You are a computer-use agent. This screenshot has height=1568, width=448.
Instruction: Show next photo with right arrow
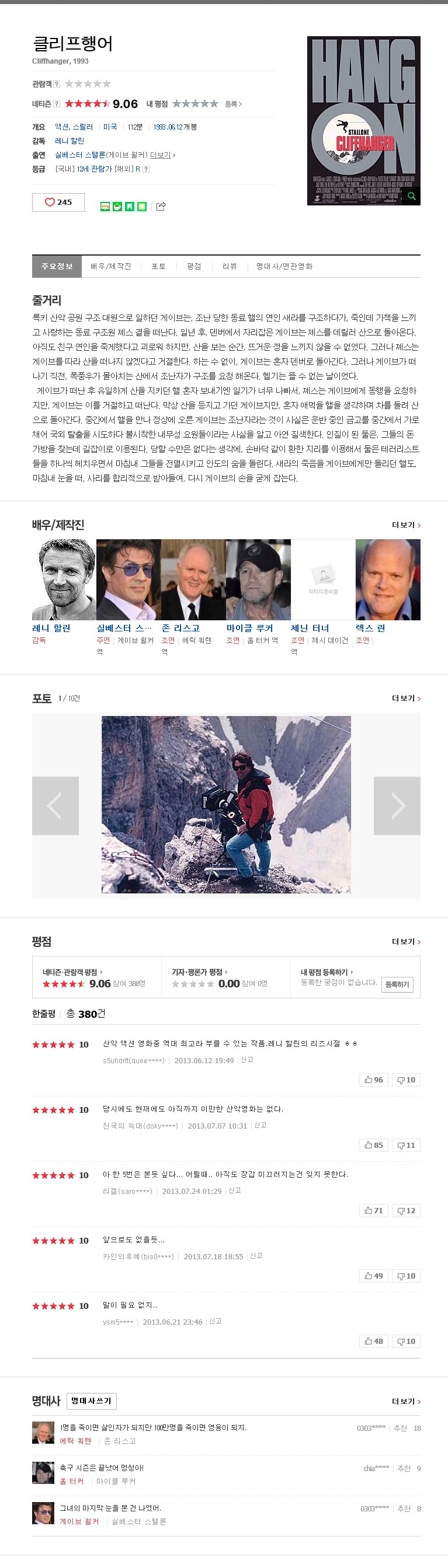[397, 805]
